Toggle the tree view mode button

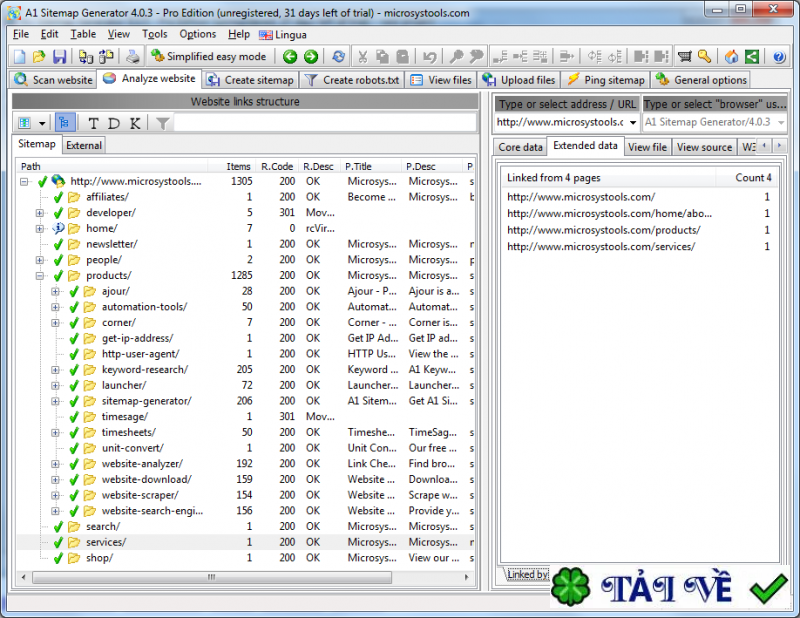pos(64,123)
